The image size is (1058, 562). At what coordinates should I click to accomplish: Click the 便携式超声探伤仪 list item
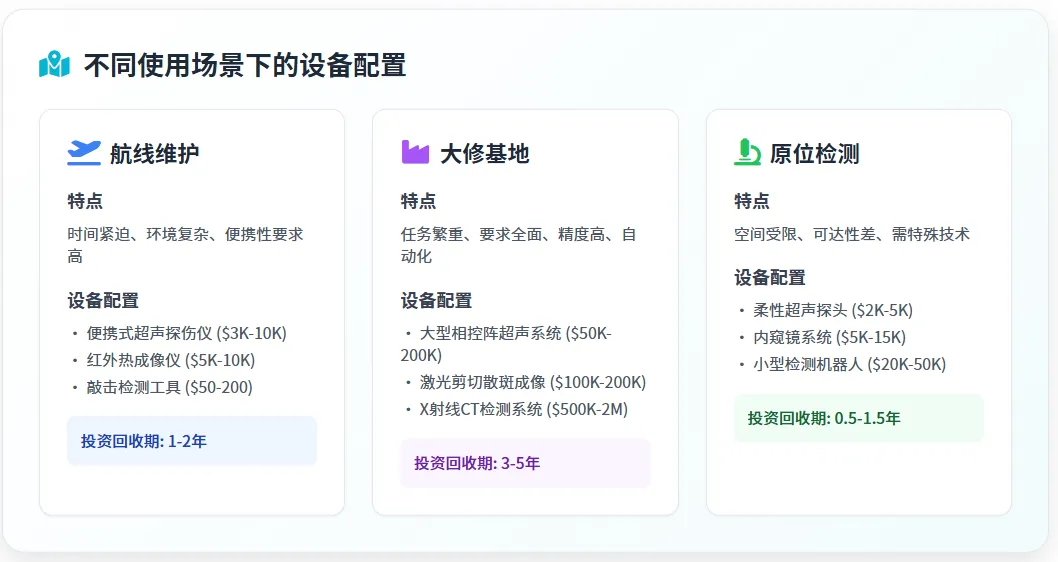tap(187, 333)
